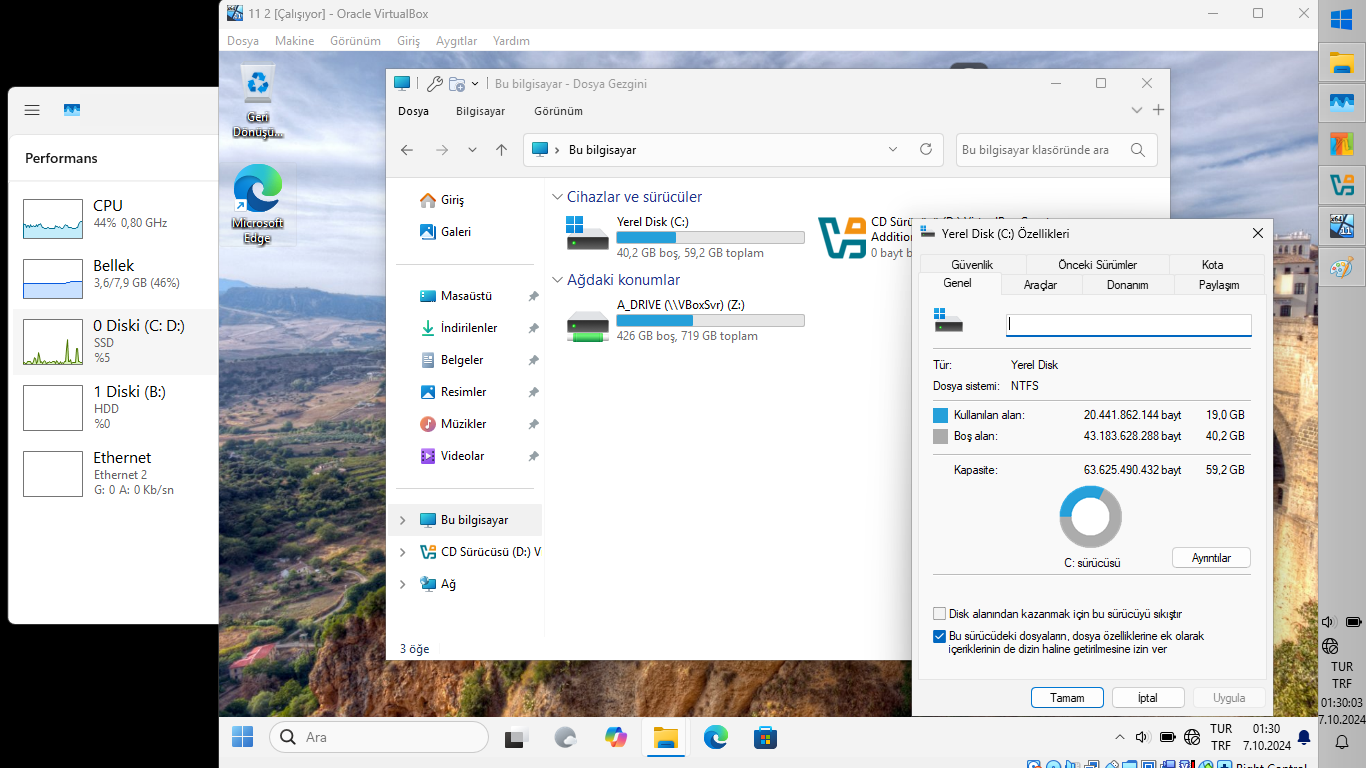This screenshot has height=768, width=1366.
Task: Open the VirtualBox icon on host taskbar
Action: point(1342,185)
